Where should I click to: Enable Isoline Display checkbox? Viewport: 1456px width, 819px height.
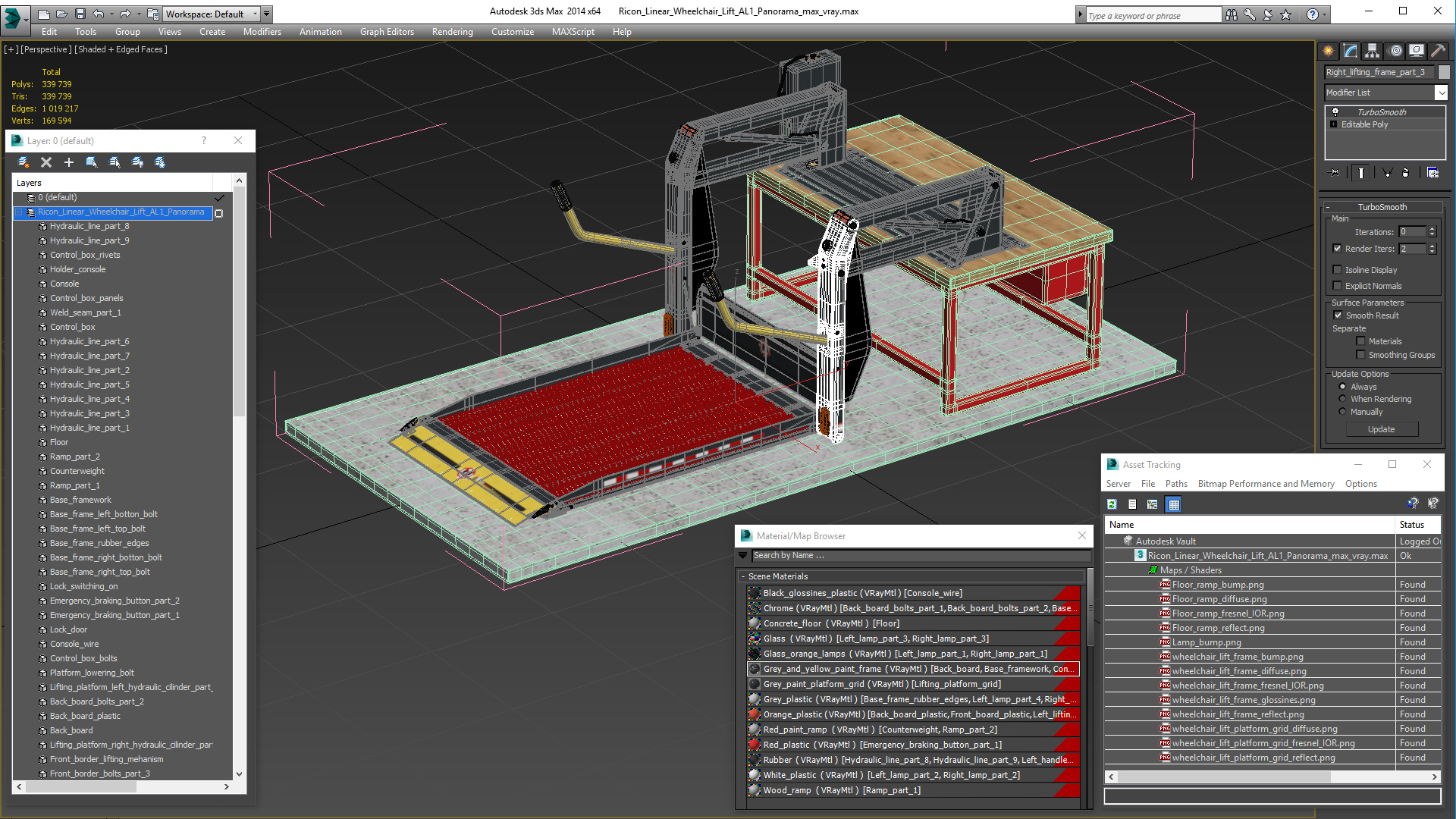[x=1338, y=270]
